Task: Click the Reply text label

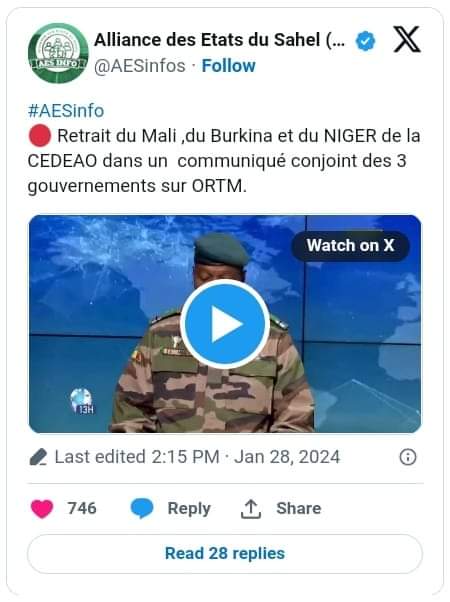Action: click(189, 509)
